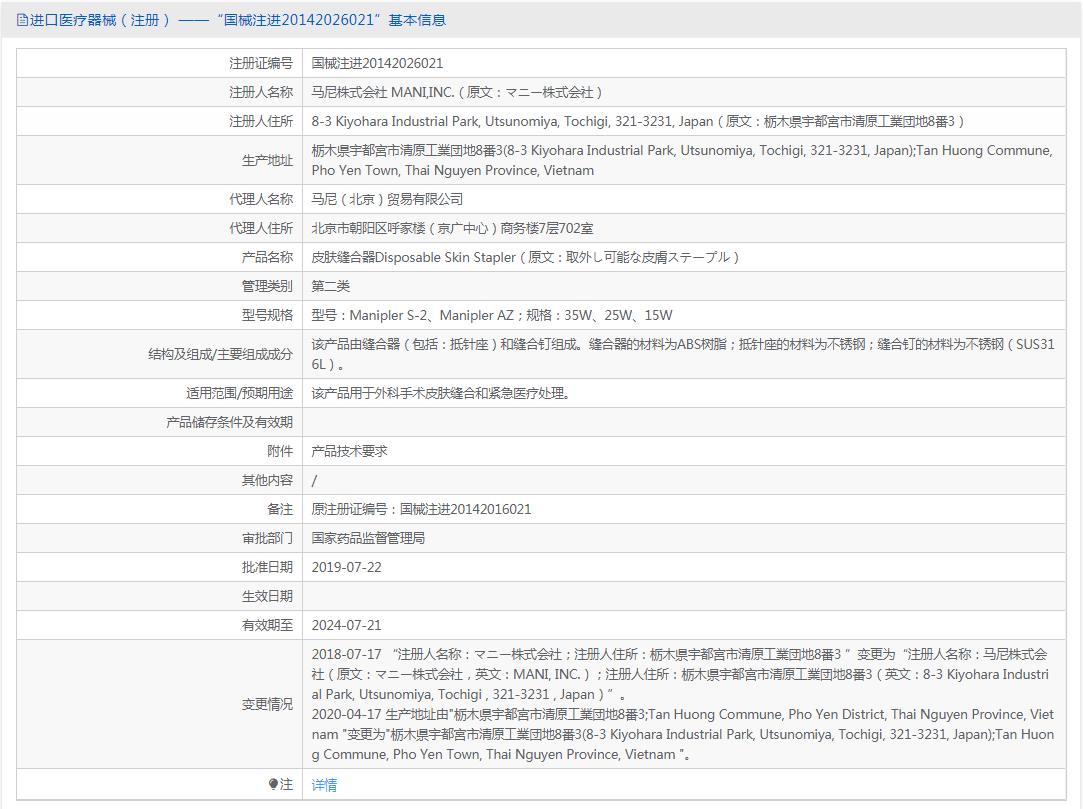Select composition text about ABS树脂 and 不锈钢
The width and height of the screenshot is (1083, 809).
[682, 354]
